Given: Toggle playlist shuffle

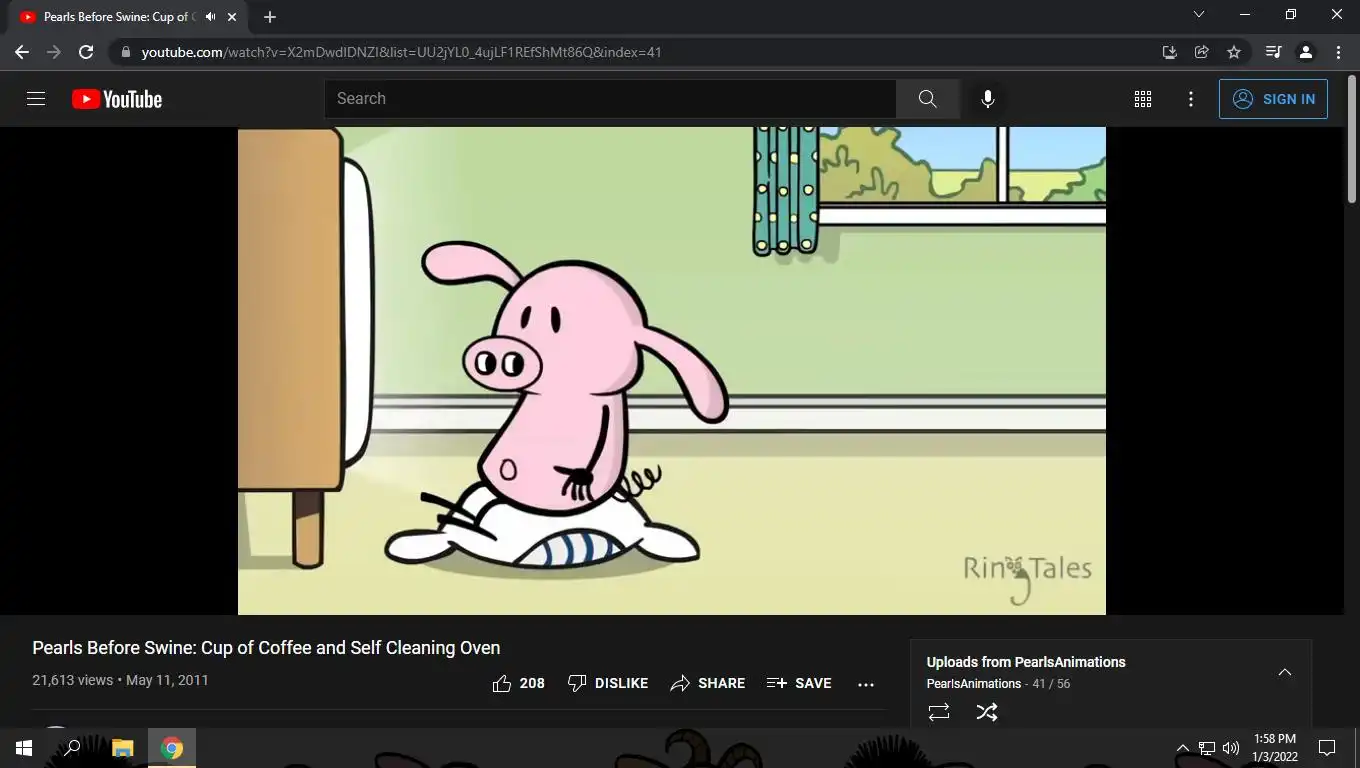Looking at the screenshot, I should point(986,712).
